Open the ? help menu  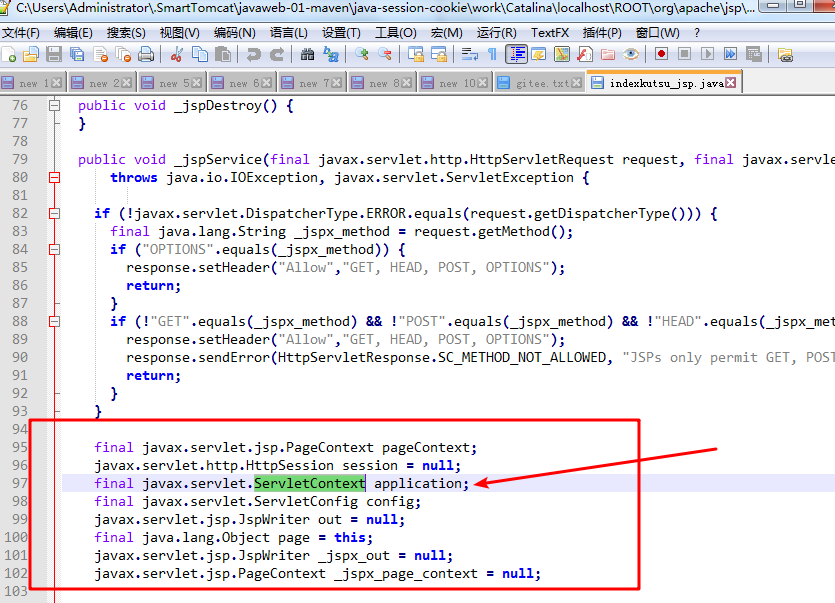pyautogui.click(x=697, y=33)
